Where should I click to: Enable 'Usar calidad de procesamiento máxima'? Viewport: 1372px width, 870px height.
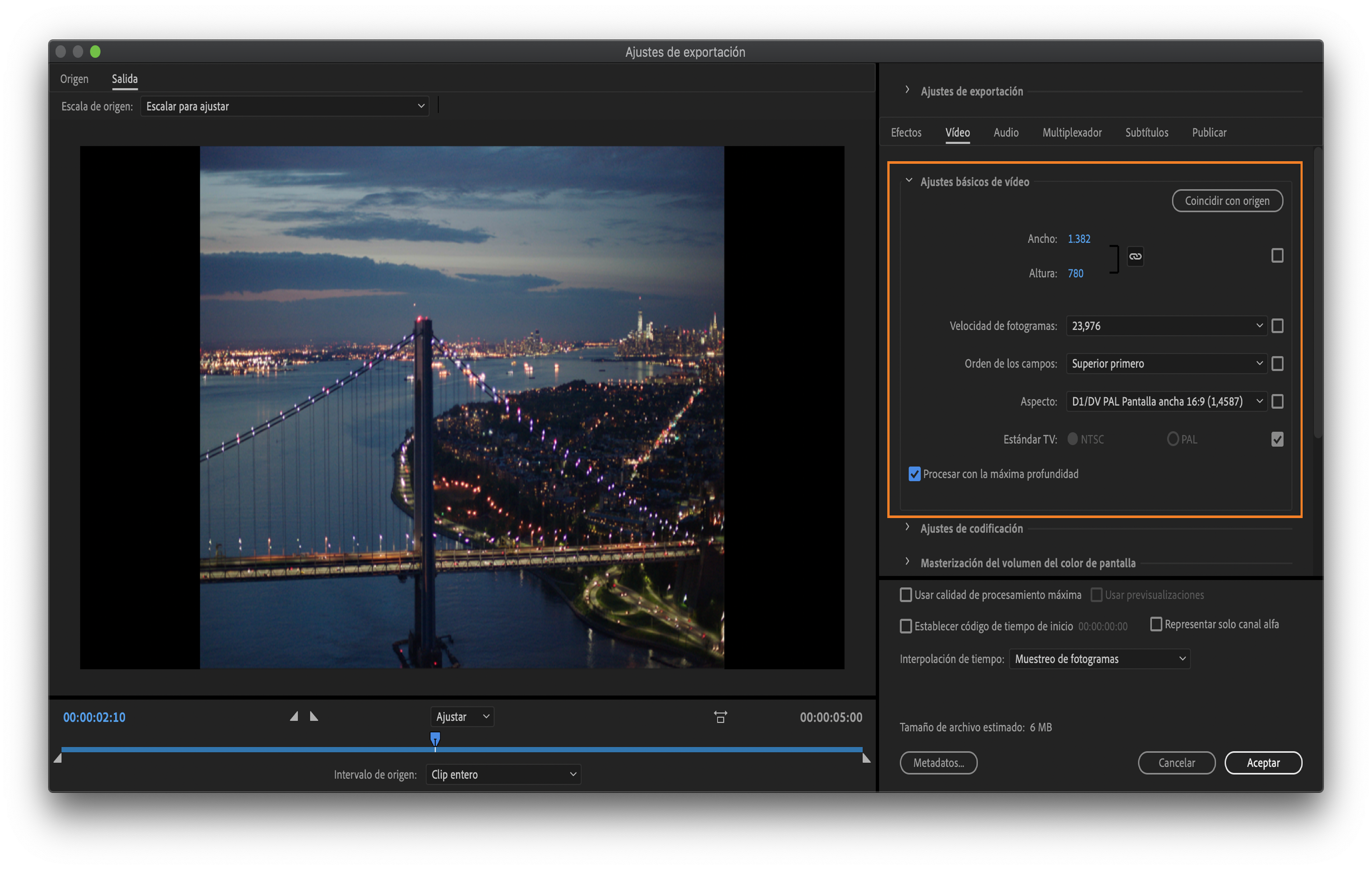(906, 594)
